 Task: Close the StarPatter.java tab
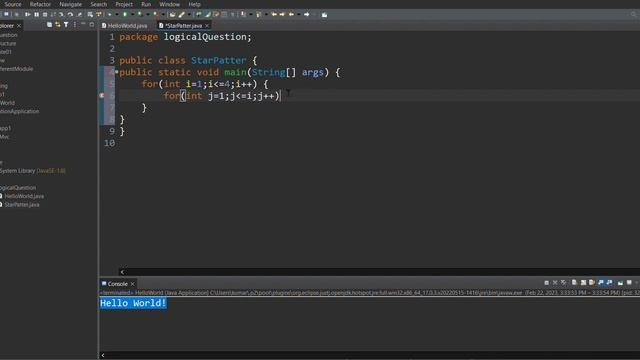[x=207, y=25]
